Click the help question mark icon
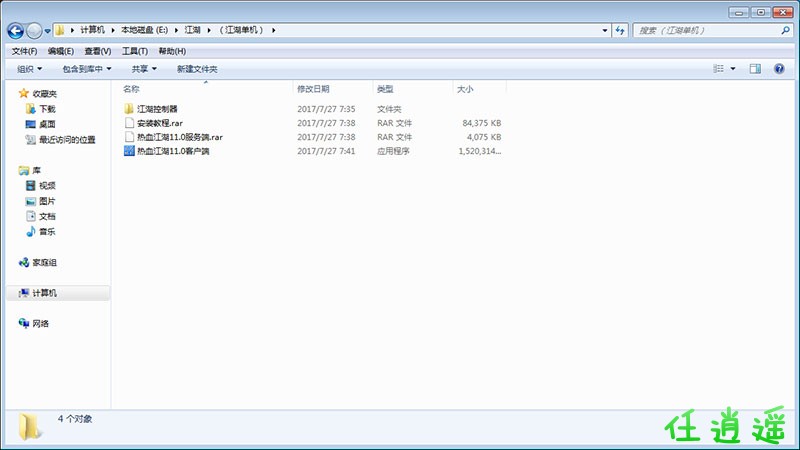This screenshot has width=800, height=450. pos(779,68)
